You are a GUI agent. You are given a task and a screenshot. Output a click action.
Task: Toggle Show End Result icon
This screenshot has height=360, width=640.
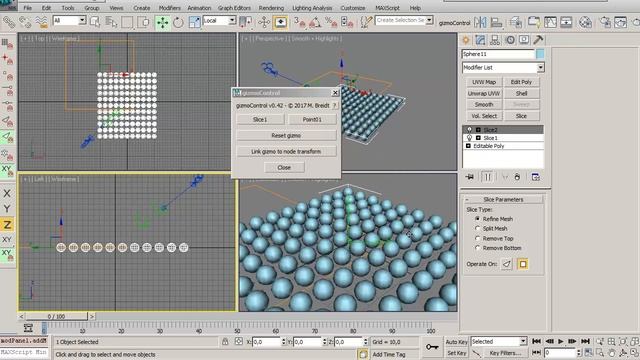coord(487,177)
